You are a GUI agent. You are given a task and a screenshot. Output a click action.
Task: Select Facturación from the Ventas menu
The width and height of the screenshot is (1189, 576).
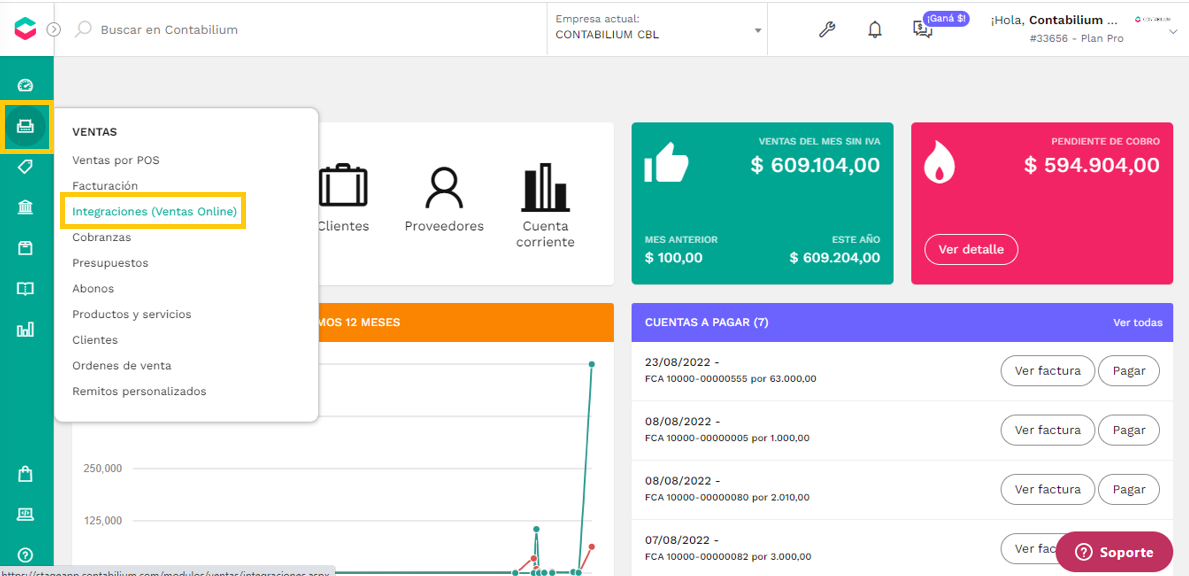pos(103,186)
